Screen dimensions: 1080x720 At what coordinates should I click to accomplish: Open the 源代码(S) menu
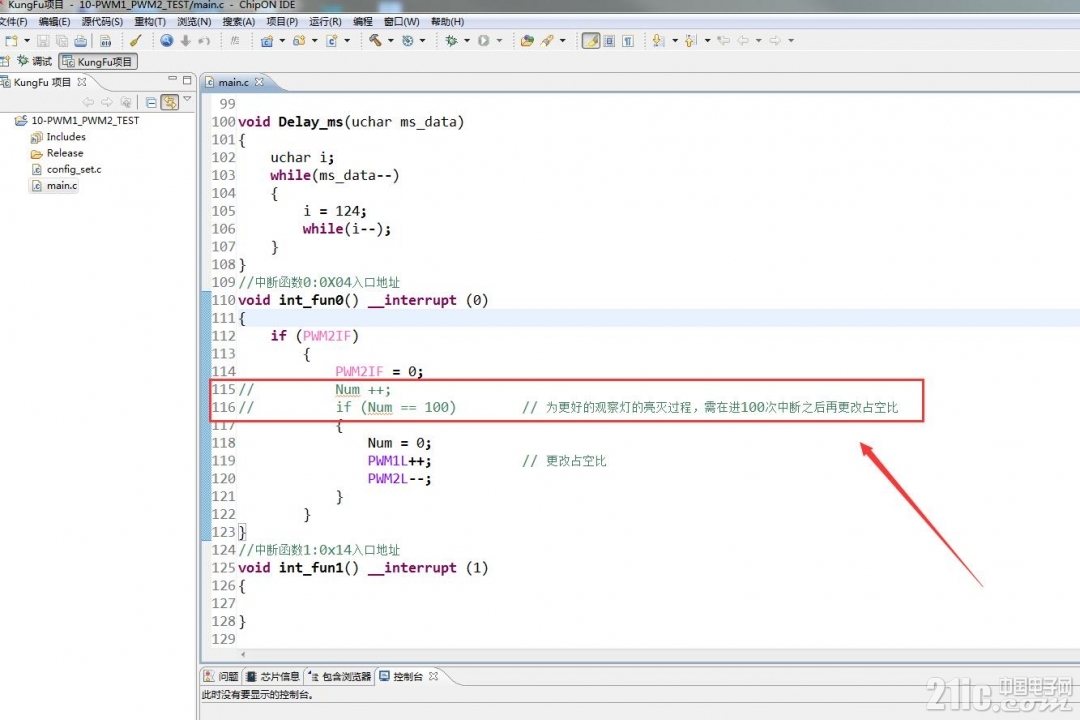point(102,21)
